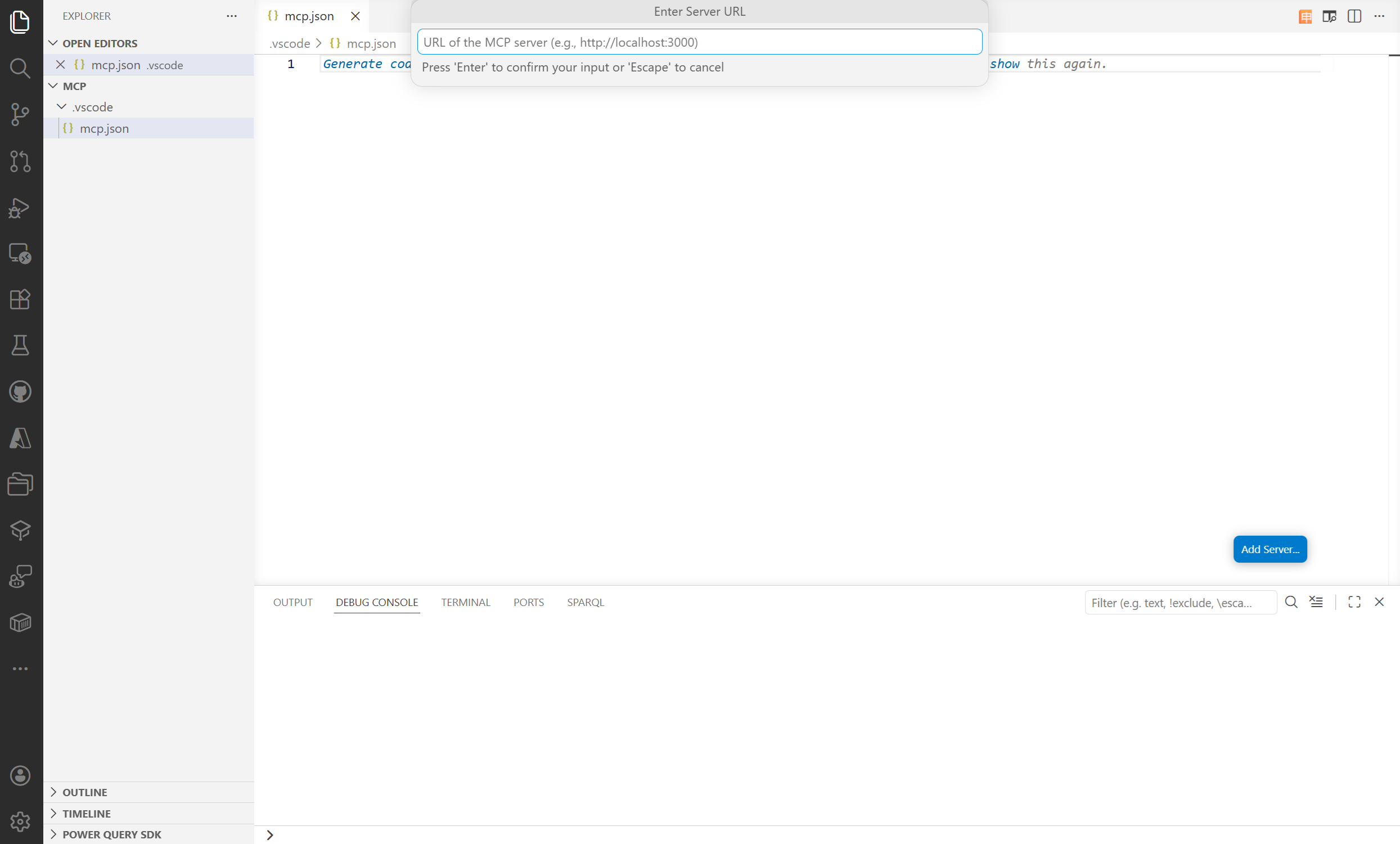Open the editor more actions ellipsis menu
The image size is (1400, 844).
pos(1379,16)
